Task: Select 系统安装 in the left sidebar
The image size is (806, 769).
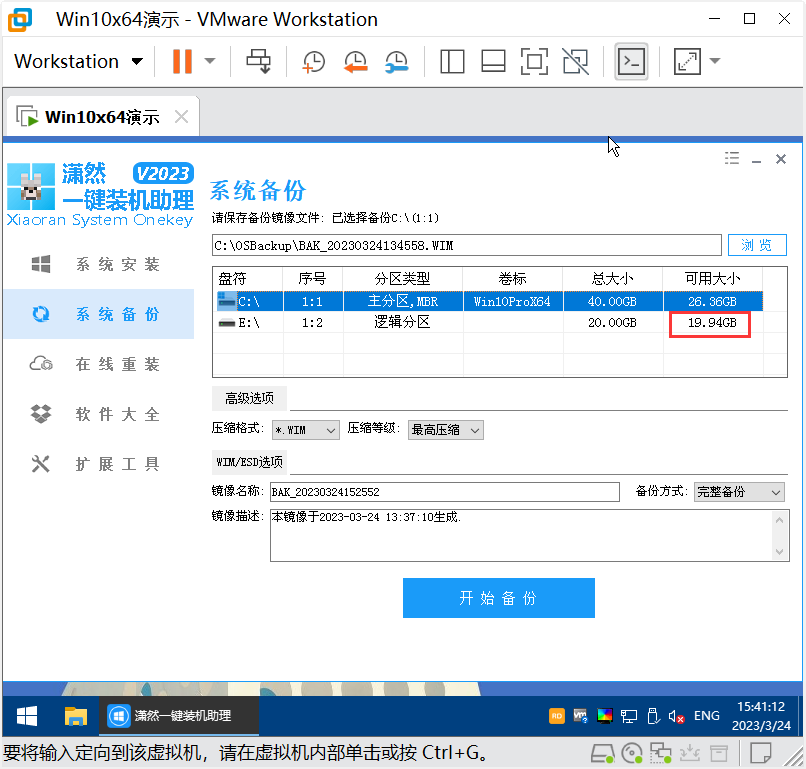Action: pyautogui.click(x=98, y=265)
